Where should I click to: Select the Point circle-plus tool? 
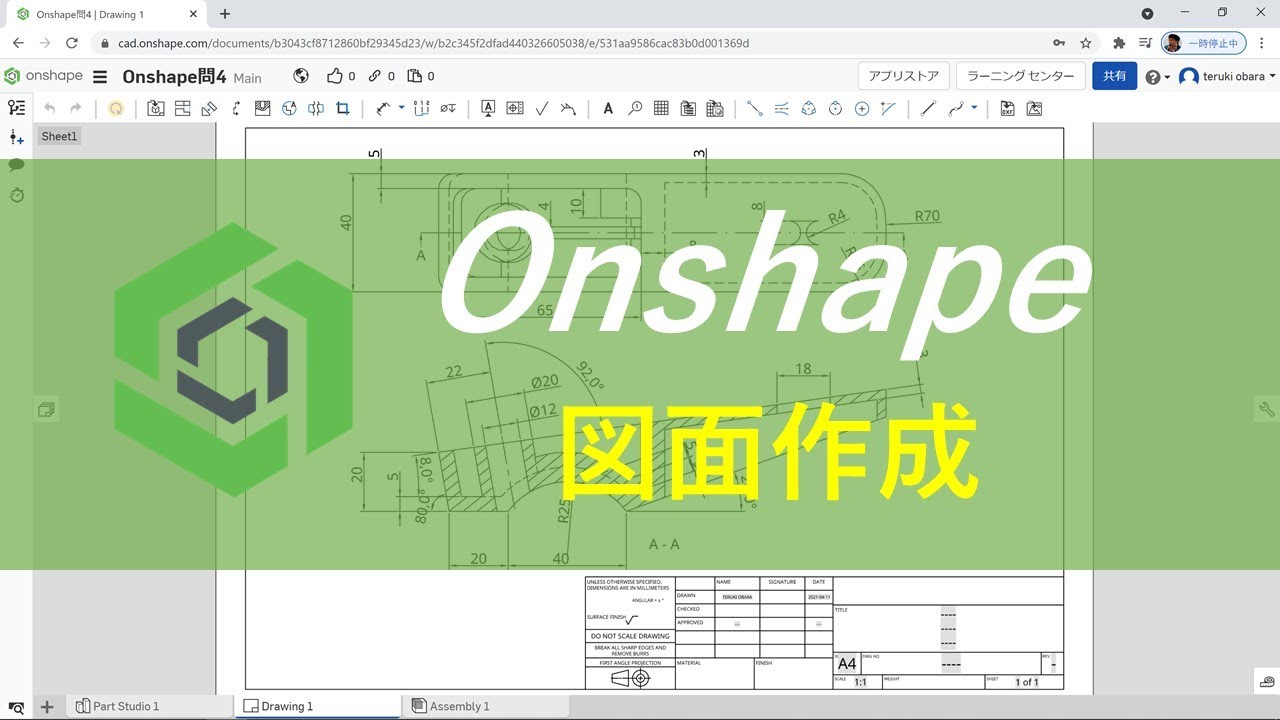[x=862, y=108]
